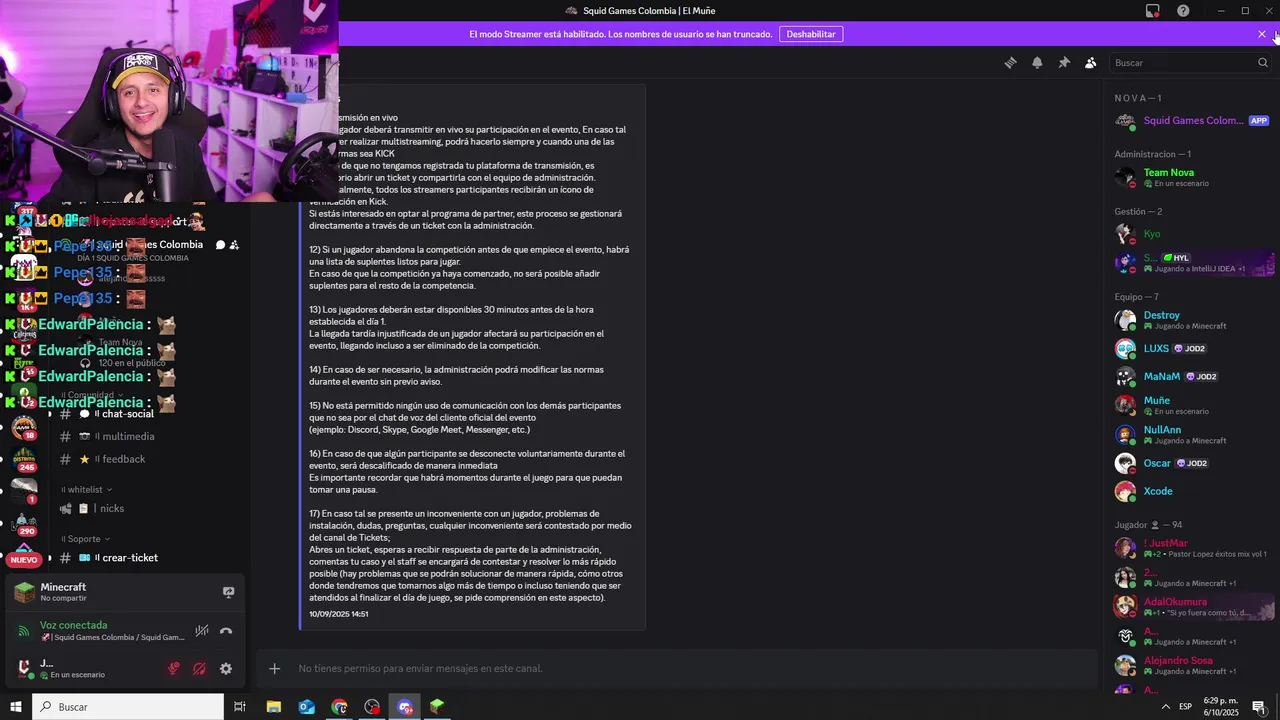Click the HYL tag in Gestión section
Image resolution: width=1280 pixels, height=720 pixels.
[x=1176, y=258]
